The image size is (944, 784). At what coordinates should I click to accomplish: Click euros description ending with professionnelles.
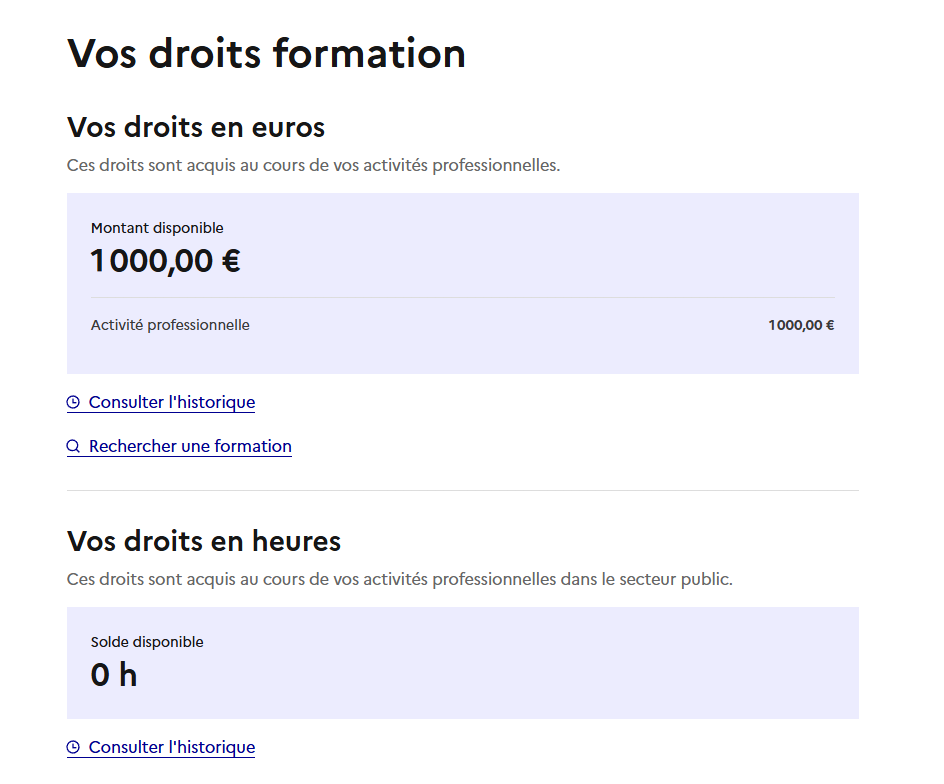click(x=313, y=165)
